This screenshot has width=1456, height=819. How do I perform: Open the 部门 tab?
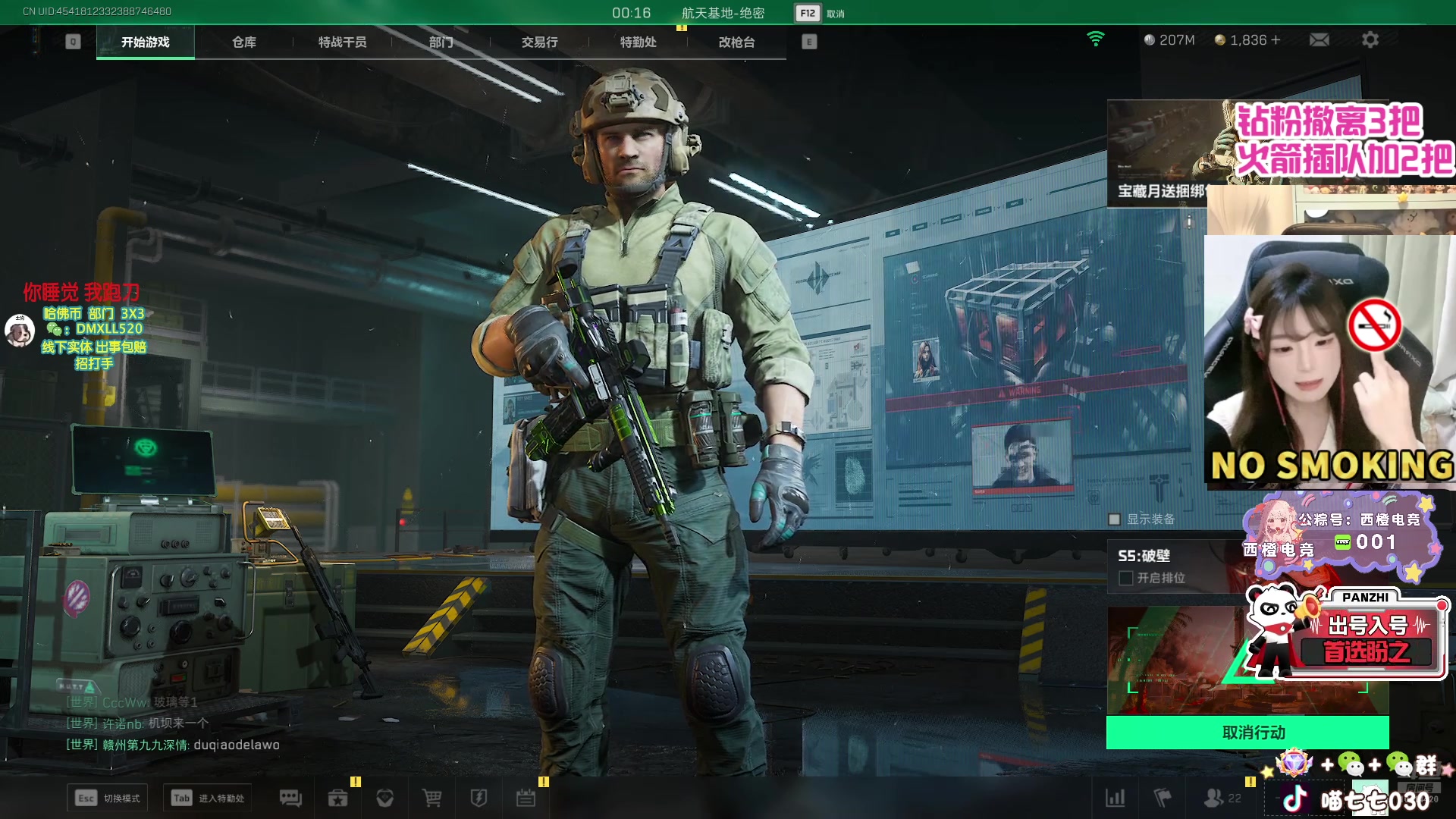(x=441, y=42)
